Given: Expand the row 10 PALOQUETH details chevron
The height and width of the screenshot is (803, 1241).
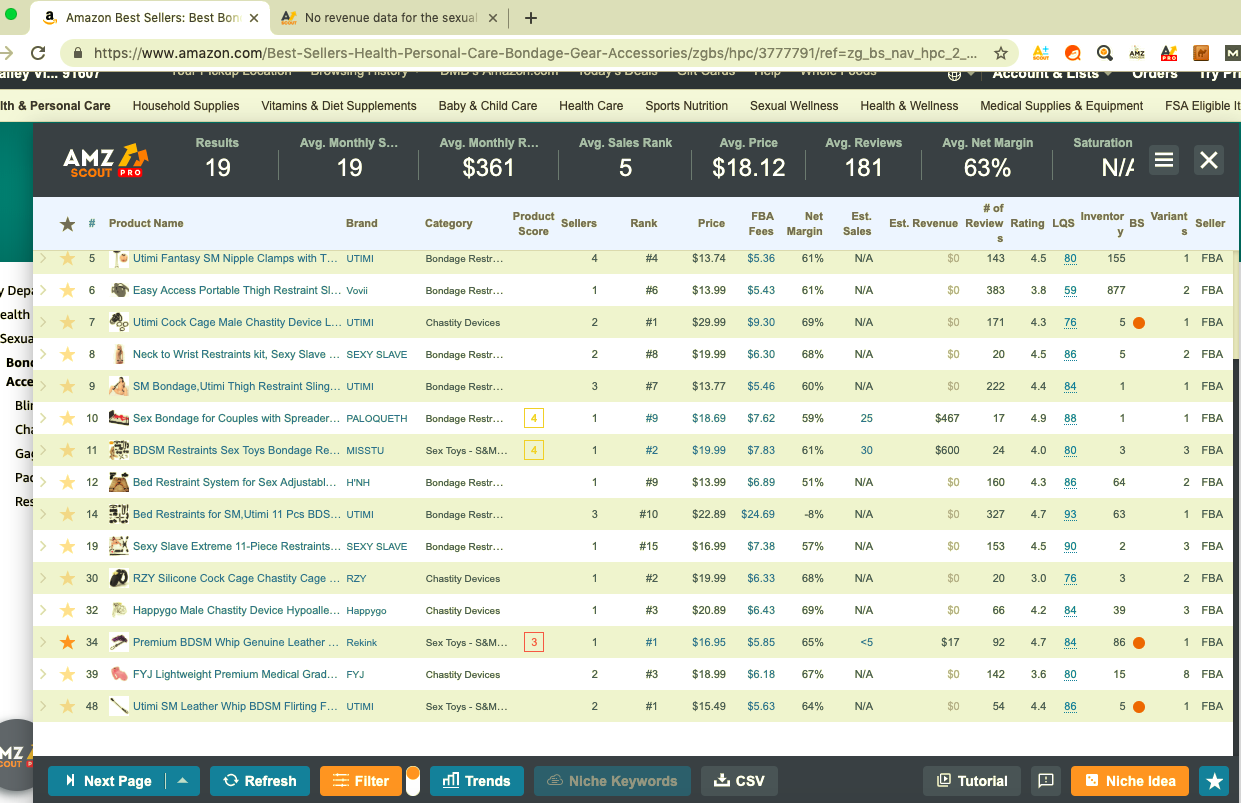Looking at the screenshot, I should coord(43,419).
